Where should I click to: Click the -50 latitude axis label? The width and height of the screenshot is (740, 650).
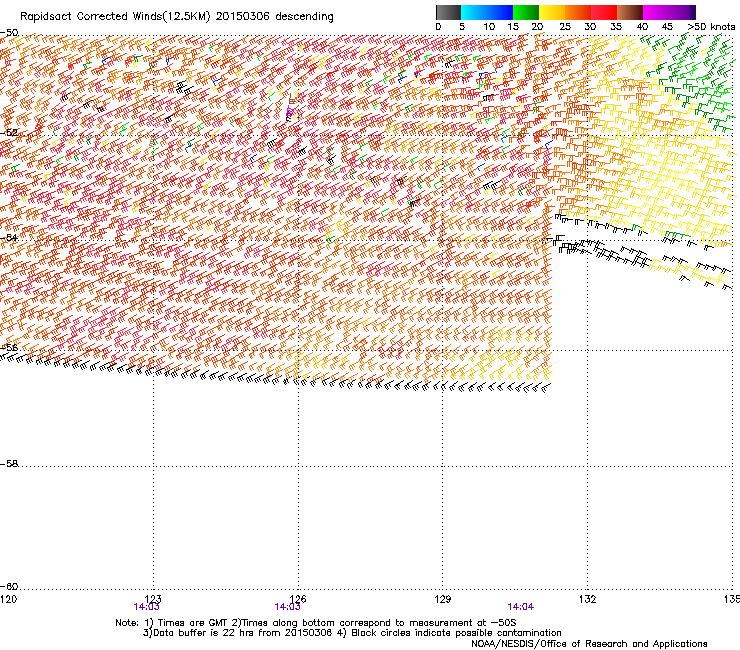9,33
